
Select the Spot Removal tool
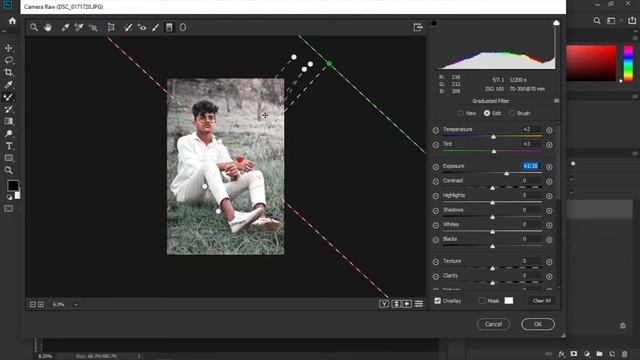point(128,27)
